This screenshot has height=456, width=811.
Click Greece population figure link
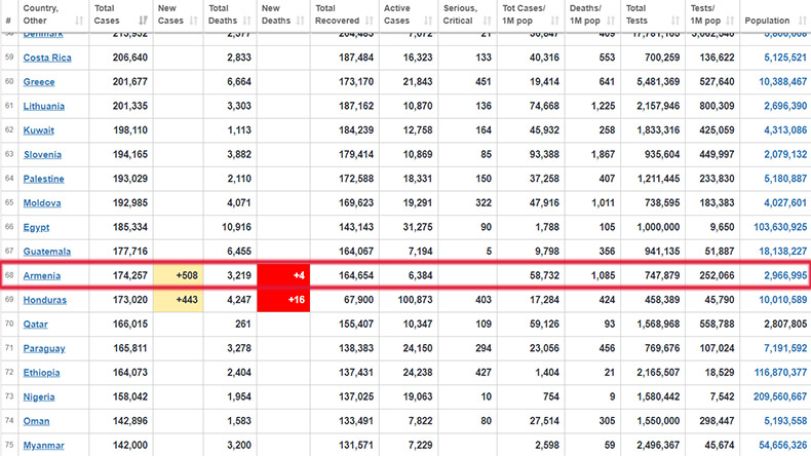coord(783,82)
